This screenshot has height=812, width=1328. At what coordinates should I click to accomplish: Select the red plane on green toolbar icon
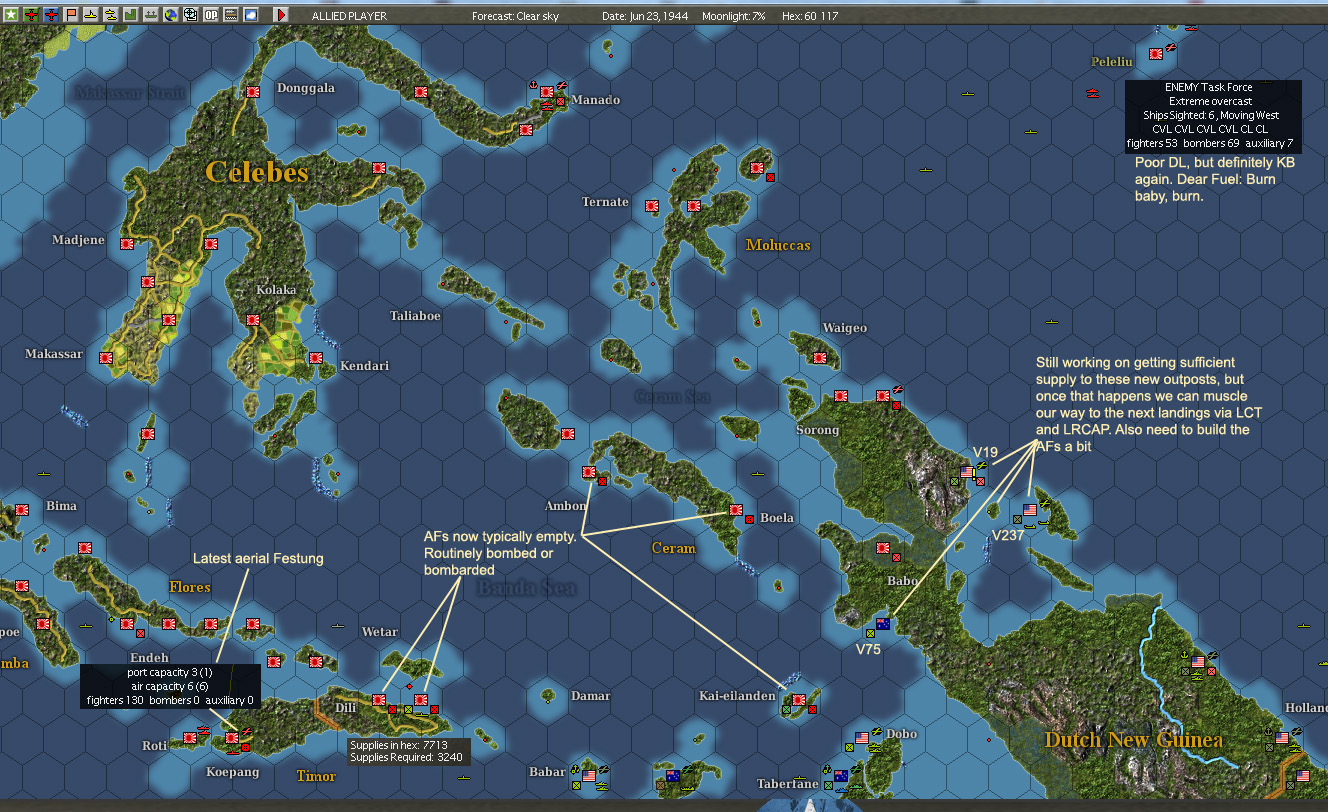tap(32, 15)
